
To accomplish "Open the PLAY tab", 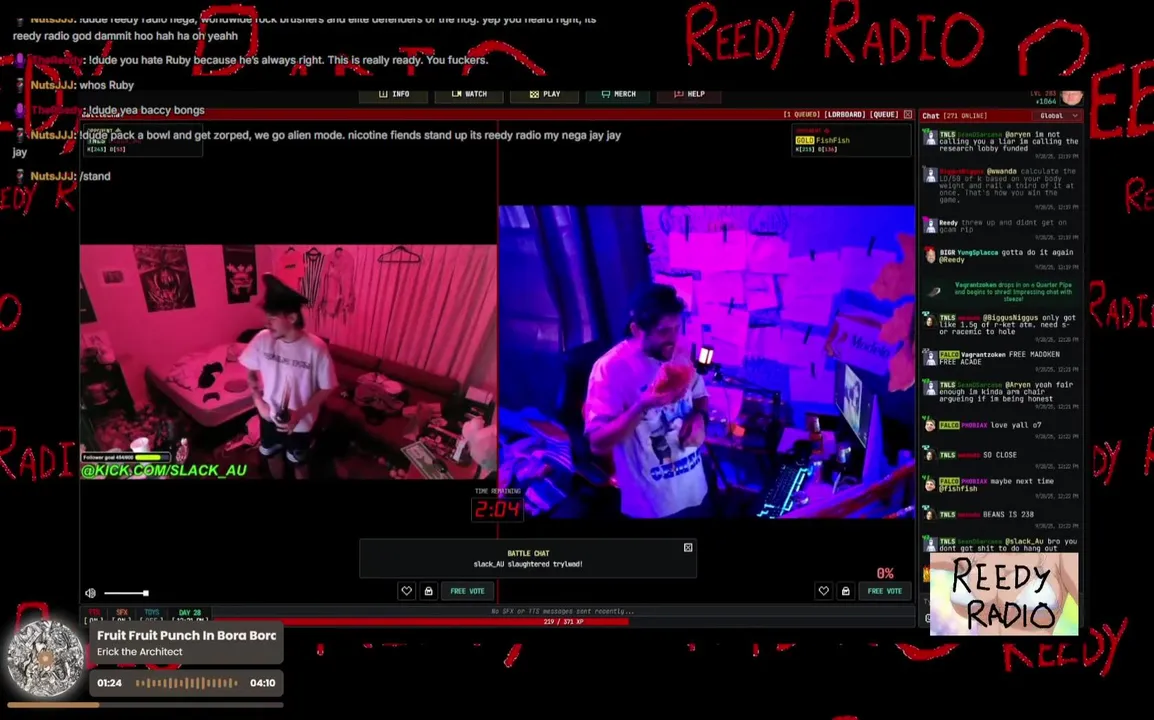I will (545, 94).
